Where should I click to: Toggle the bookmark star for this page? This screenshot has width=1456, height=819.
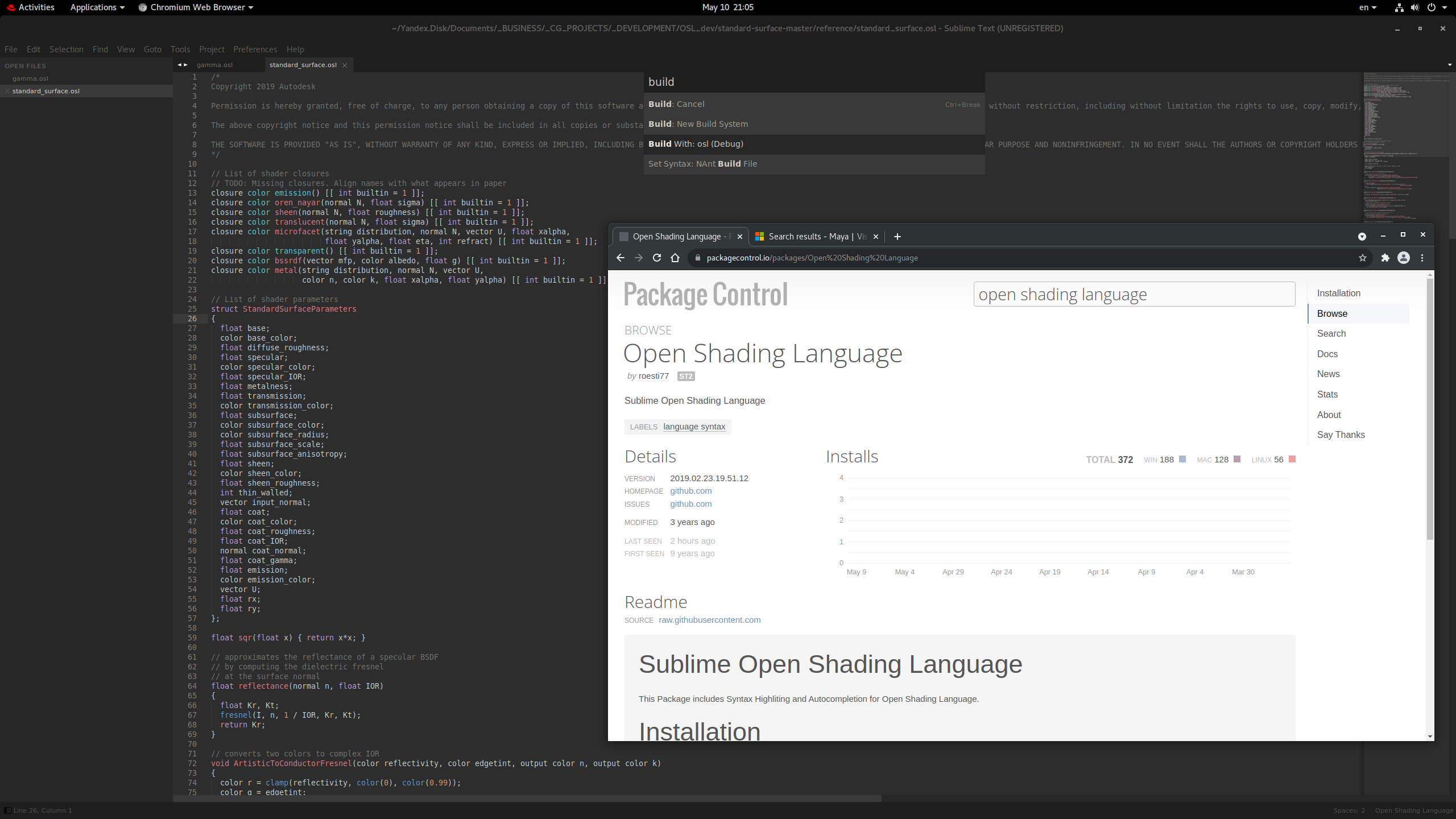(x=1362, y=258)
